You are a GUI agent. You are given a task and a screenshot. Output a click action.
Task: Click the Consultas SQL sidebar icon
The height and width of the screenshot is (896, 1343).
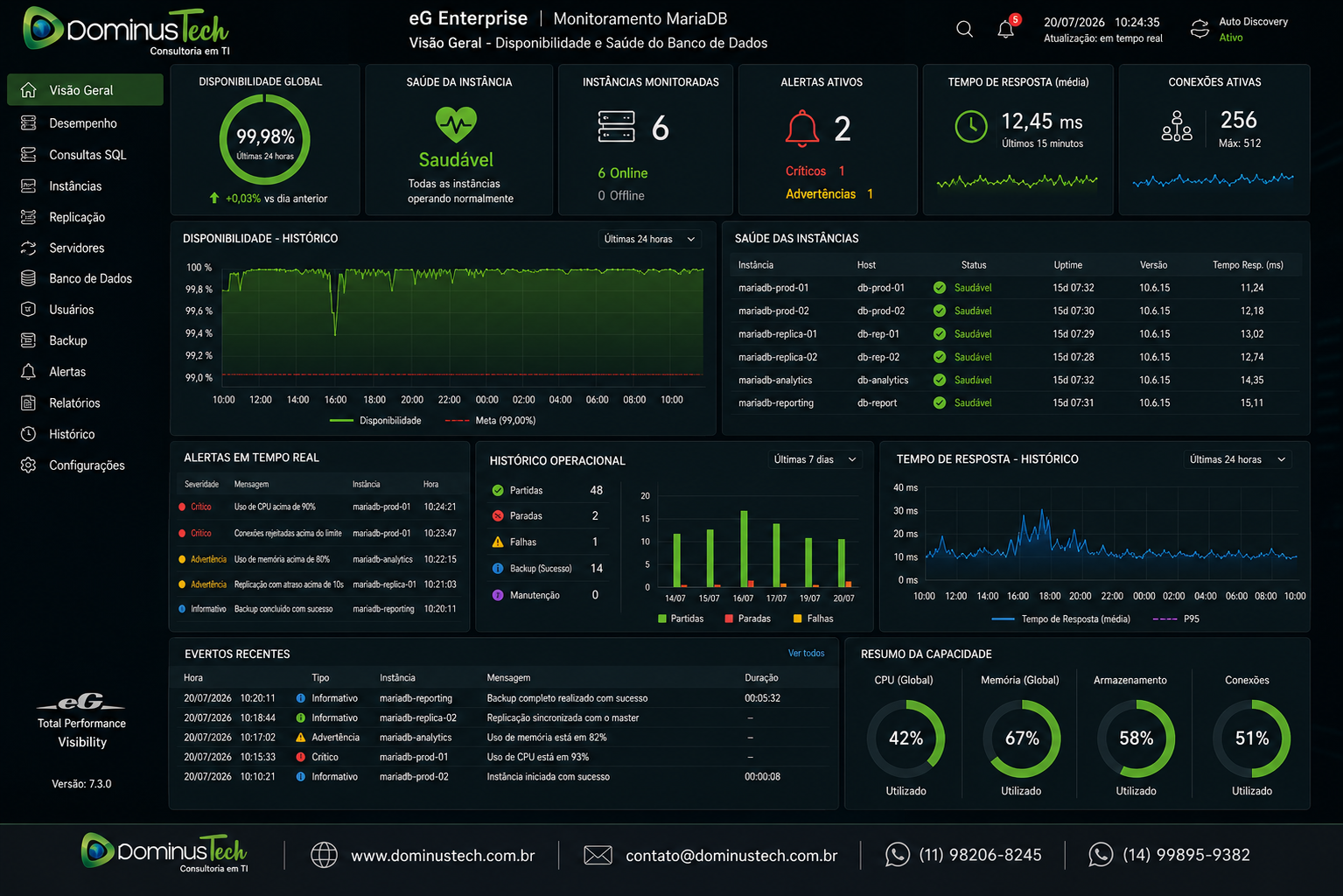28,155
